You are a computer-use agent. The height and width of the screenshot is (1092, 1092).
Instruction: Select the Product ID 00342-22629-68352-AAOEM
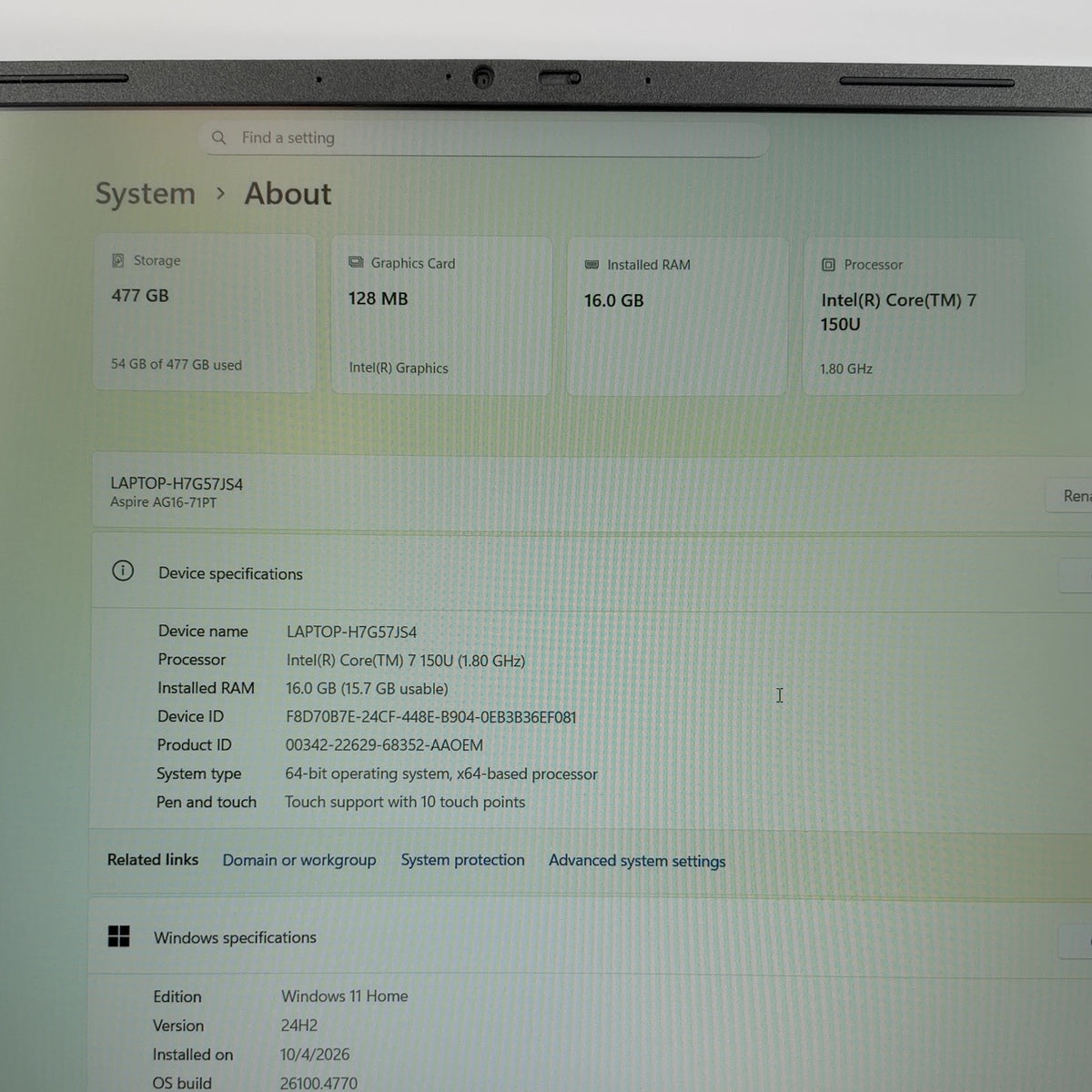[x=384, y=745]
